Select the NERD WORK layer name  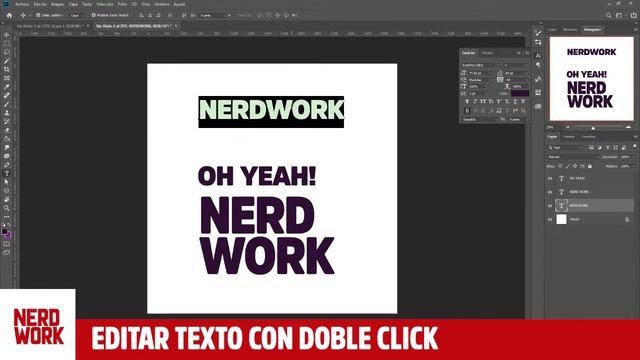(x=579, y=192)
